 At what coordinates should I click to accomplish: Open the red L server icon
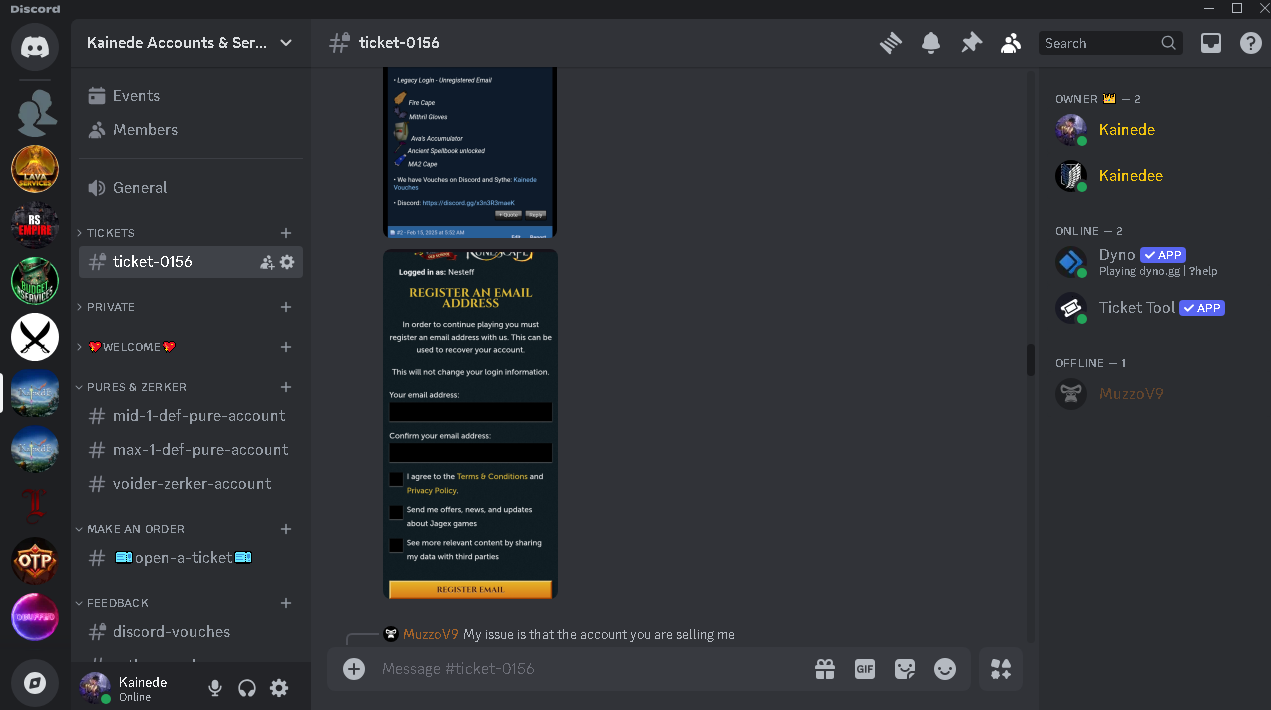coord(35,505)
